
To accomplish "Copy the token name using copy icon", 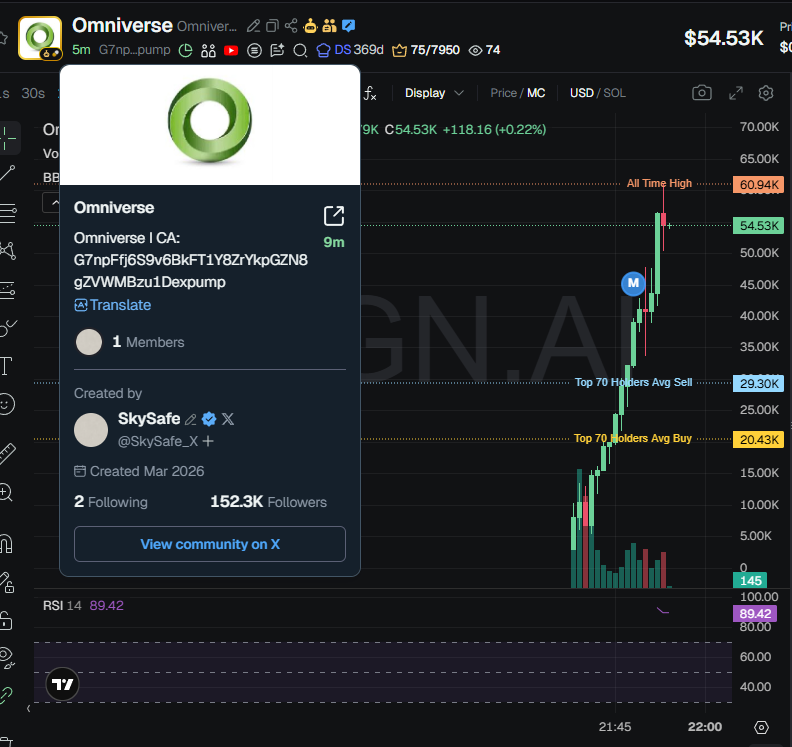I will (x=272, y=26).
